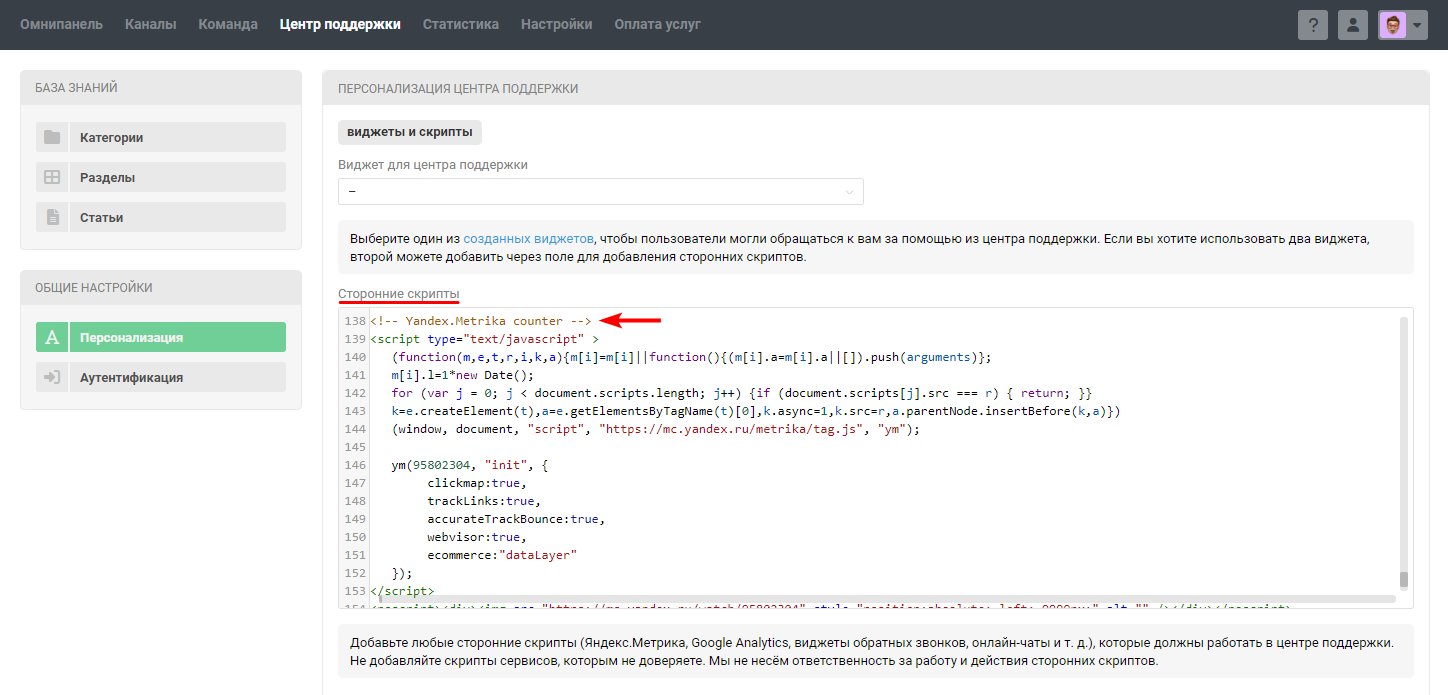Viewport: 1448px width, 695px height.
Task: Click the Сторонние скрипты label
Action: 399,293
